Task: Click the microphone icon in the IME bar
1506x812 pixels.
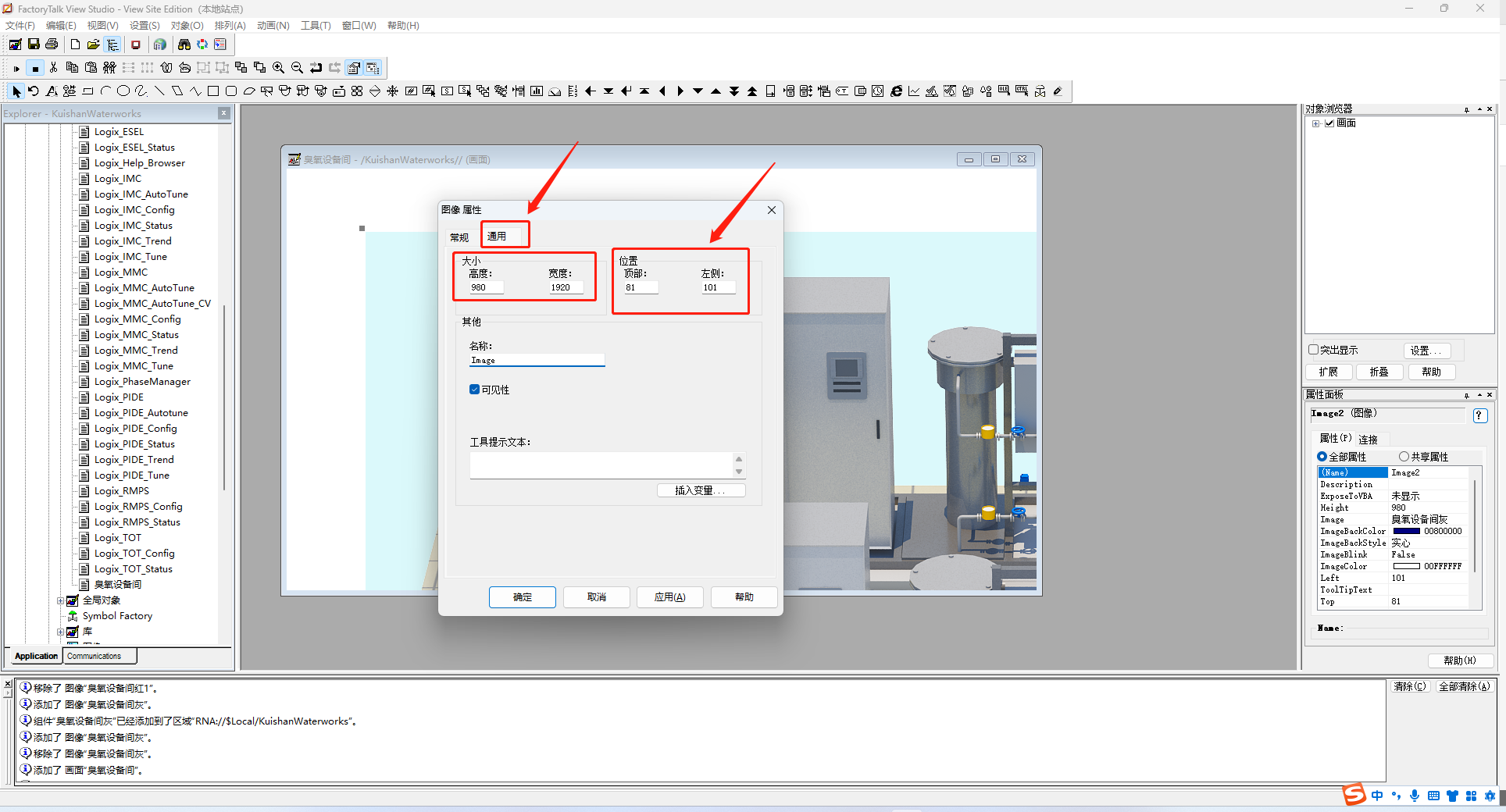Action: (1415, 796)
